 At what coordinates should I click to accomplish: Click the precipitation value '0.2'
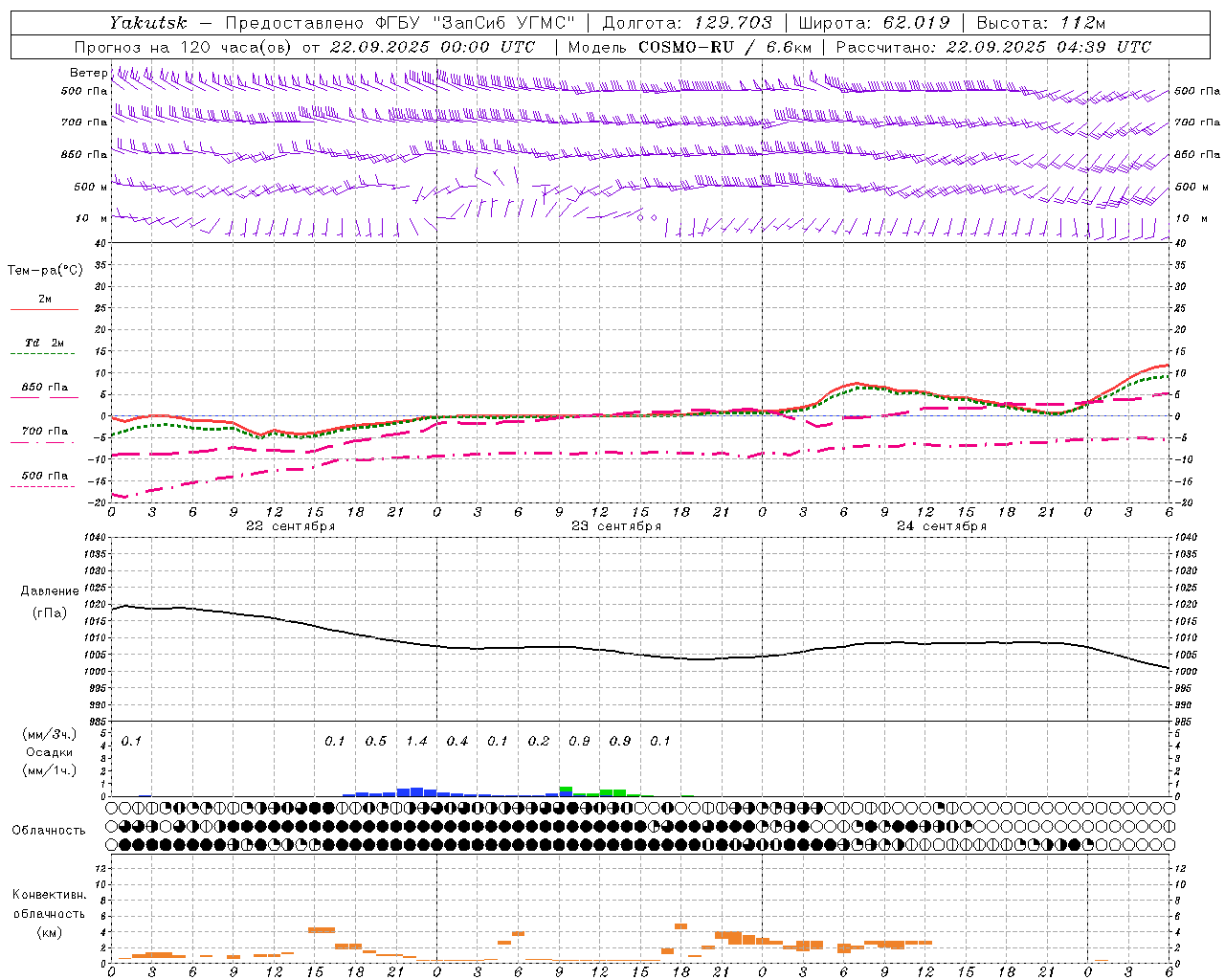tap(539, 741)
